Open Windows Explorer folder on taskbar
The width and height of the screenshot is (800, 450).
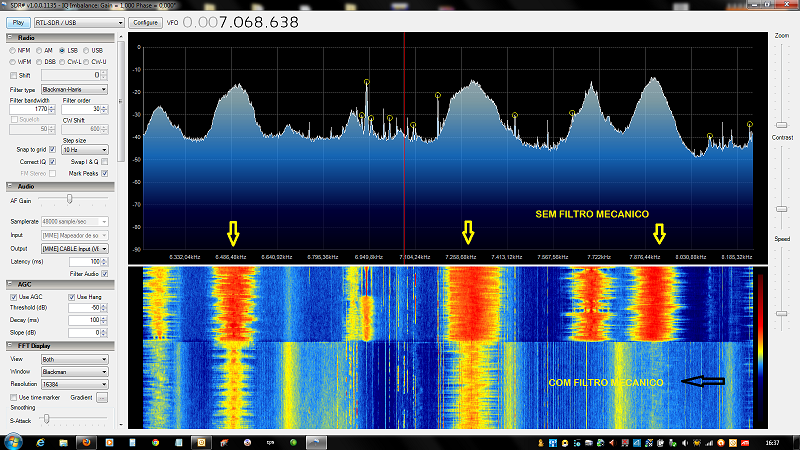pyautogui.click(x=63, y=441)
